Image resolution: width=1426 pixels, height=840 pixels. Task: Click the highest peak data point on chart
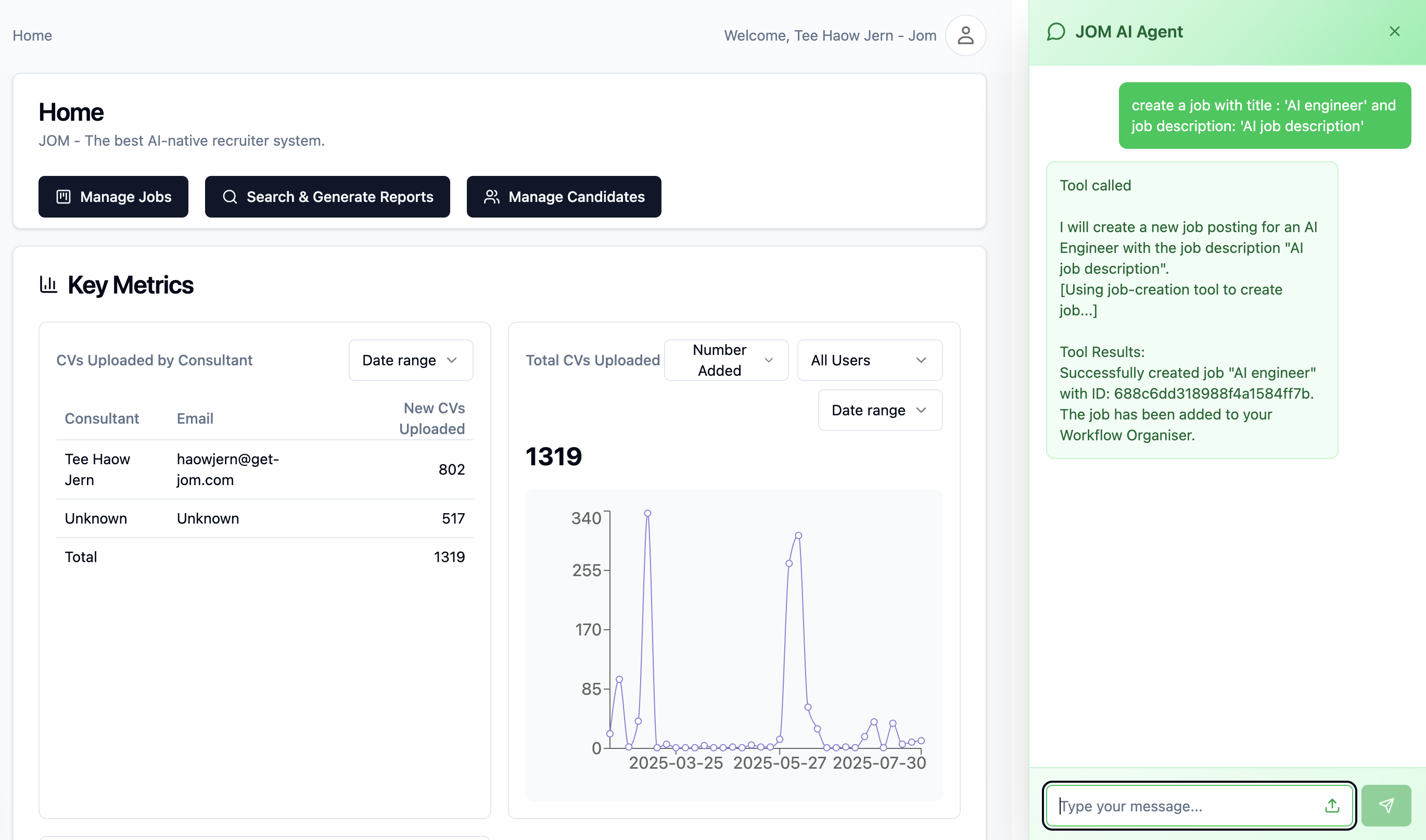(x=647, y=513)
